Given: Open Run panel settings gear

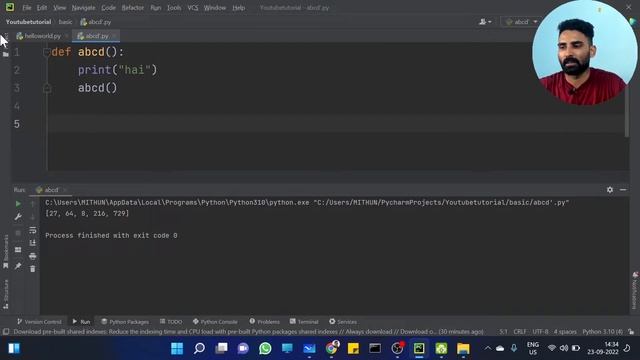Looking at the screenshot, I should pos(610,190).
